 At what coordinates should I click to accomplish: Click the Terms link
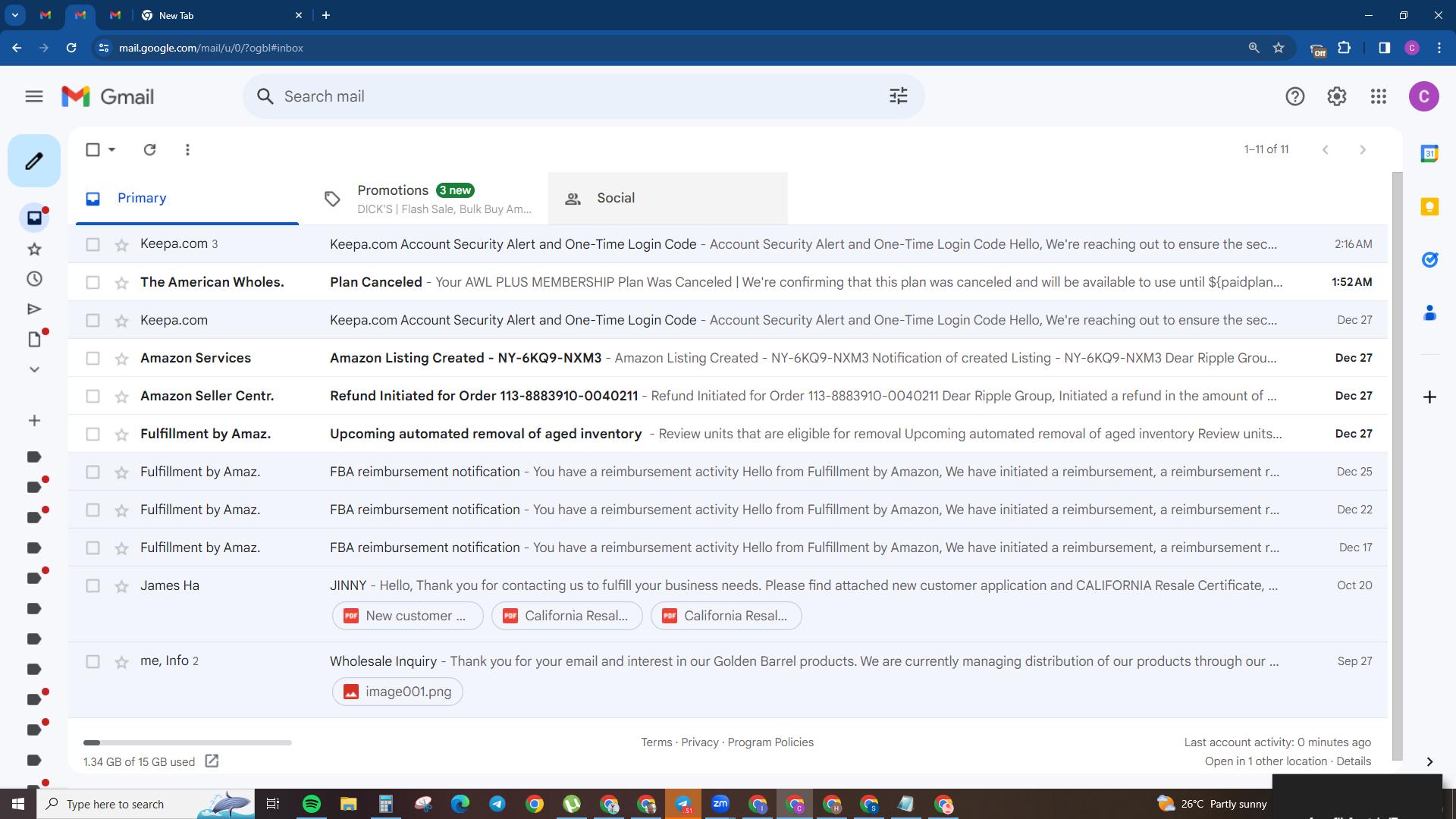[657, 742]
